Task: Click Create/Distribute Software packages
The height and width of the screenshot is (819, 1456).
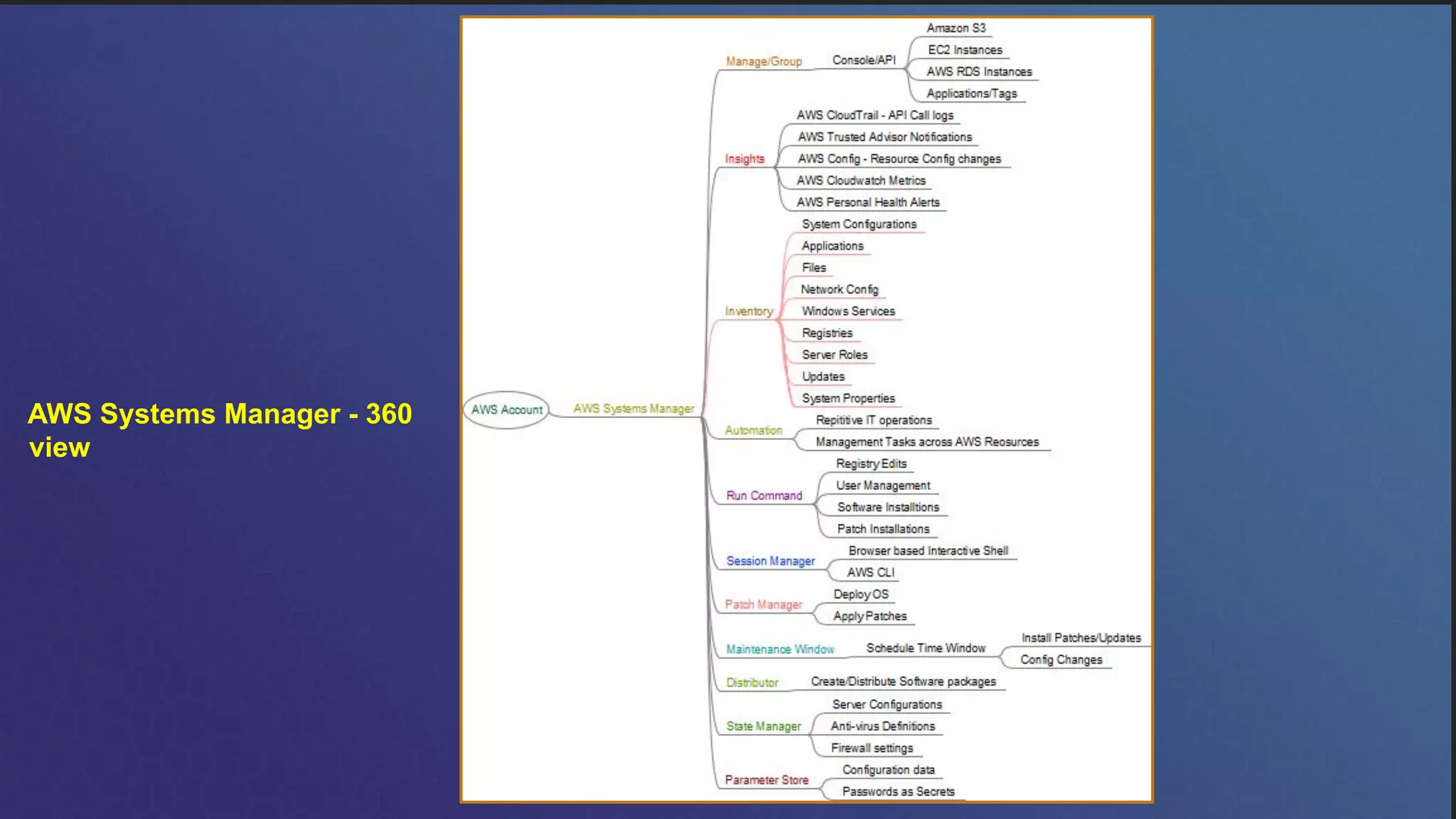Action: click(x=903, y=682)
